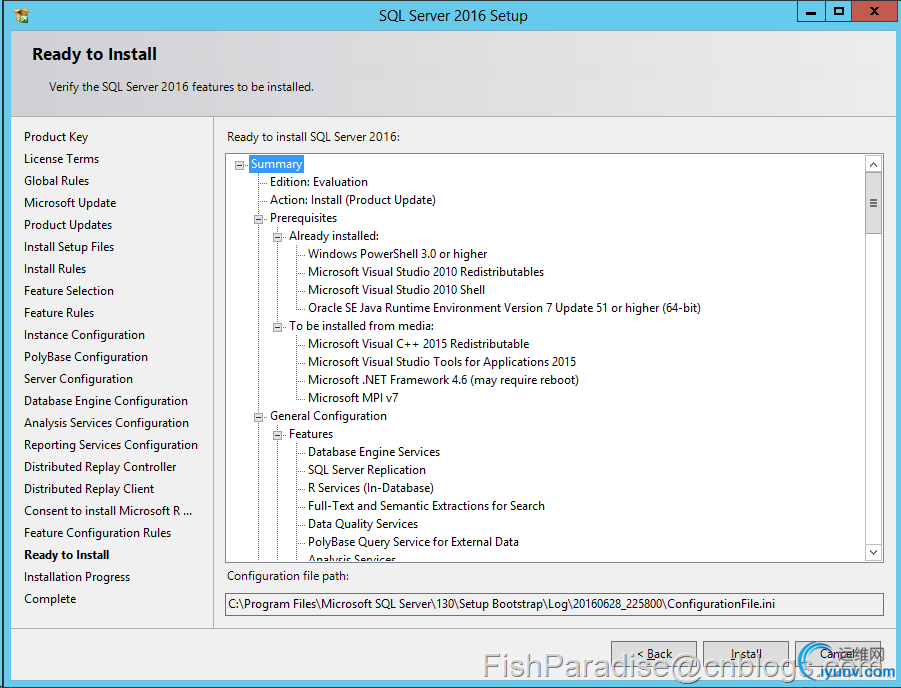
Task: Click Product Key step in sidebar
Action: pos(56,137)
